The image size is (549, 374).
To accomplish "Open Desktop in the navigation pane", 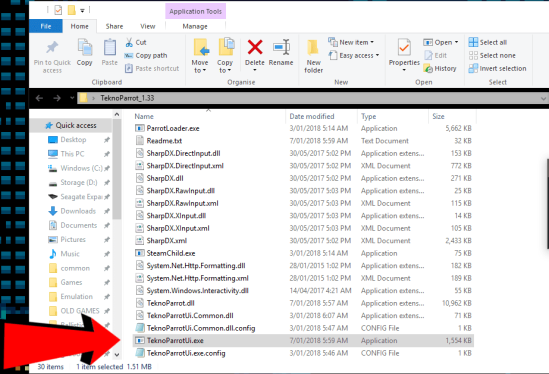I will coord(73,140).
